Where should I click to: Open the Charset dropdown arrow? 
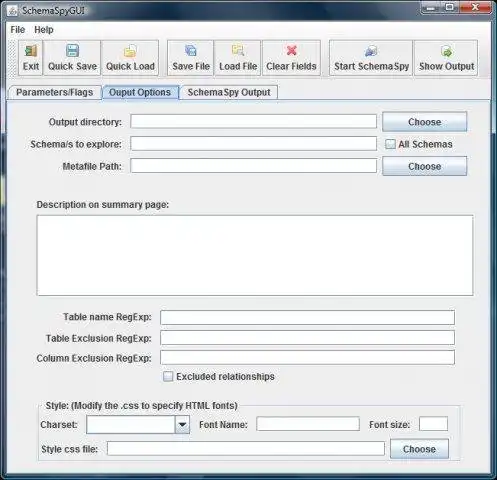click(x=182, y=425)
